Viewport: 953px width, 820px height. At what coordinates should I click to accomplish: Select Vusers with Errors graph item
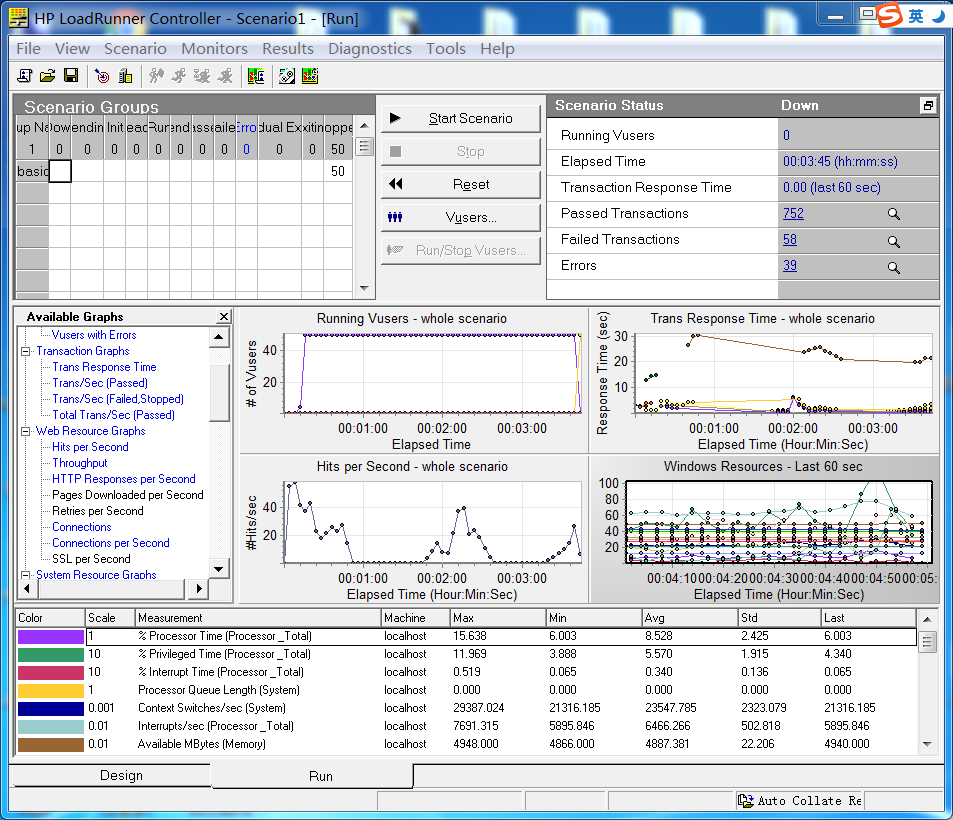coord(94,335)
